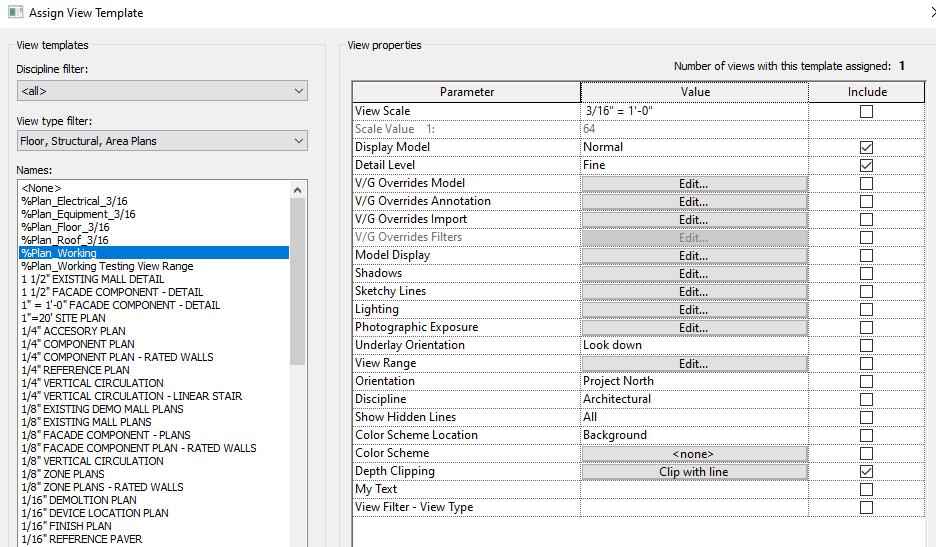This screenshot has height=547, width=936.
Task: Select 1/8" ZONE PLANS template
Action: [63, 474]
